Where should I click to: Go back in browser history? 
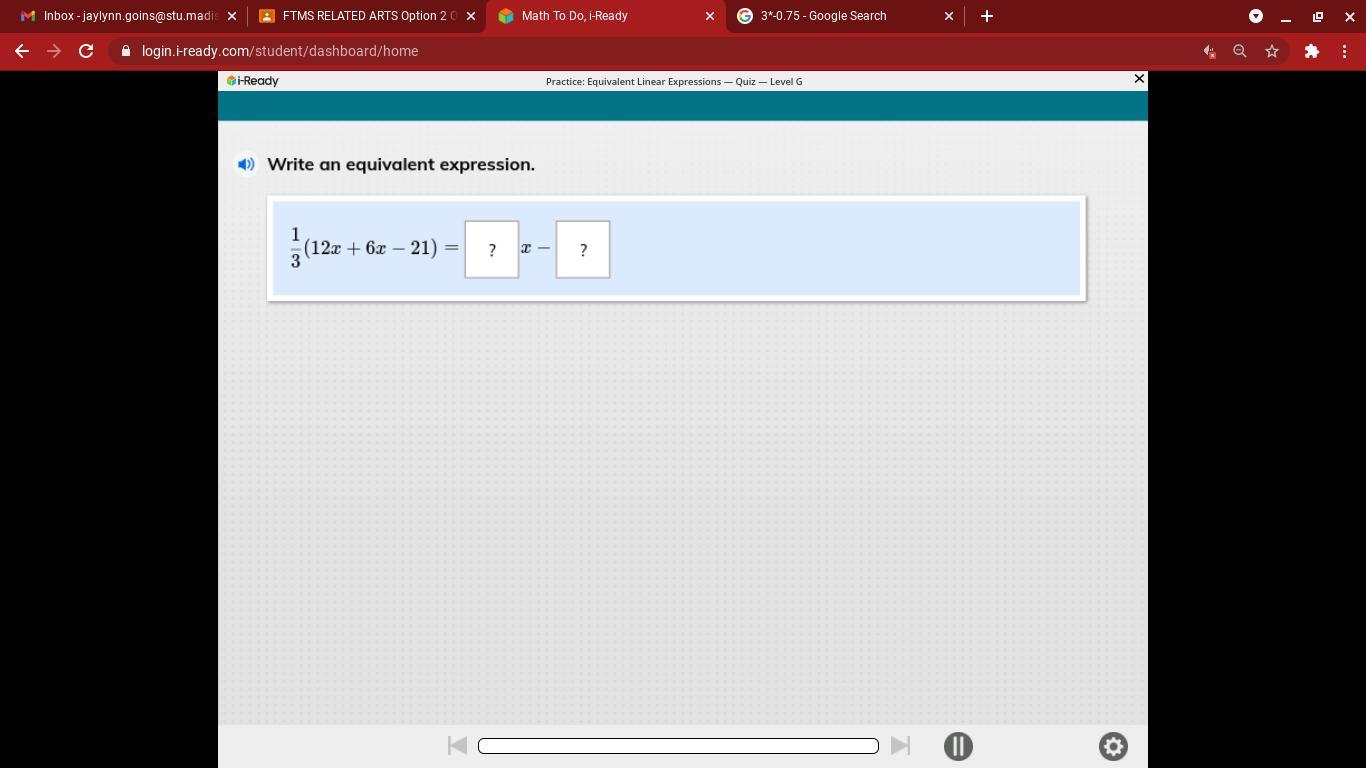point(22,51)
